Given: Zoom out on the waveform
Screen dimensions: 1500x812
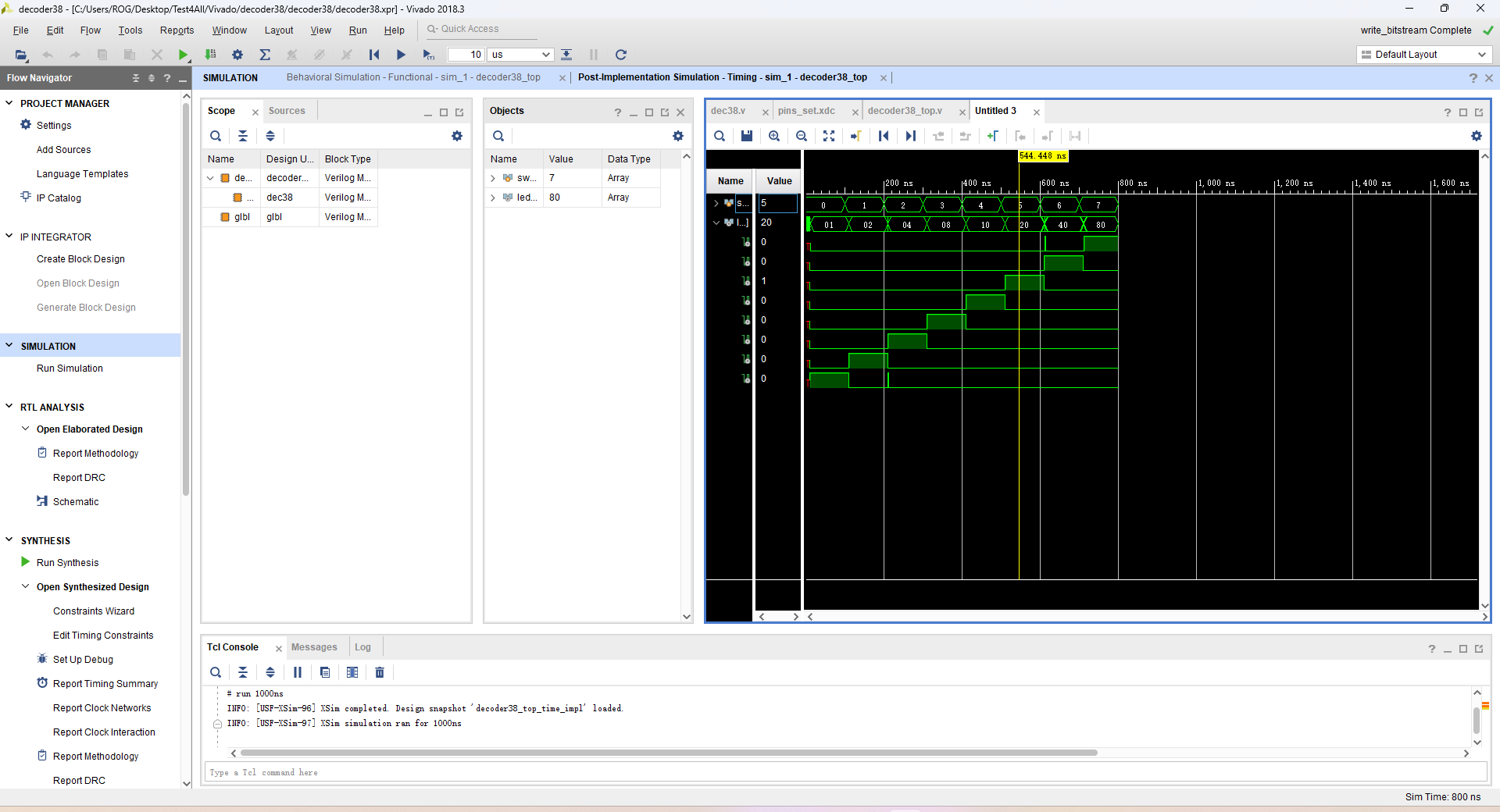Looking at the screenshot, I should tap(802, 136).
